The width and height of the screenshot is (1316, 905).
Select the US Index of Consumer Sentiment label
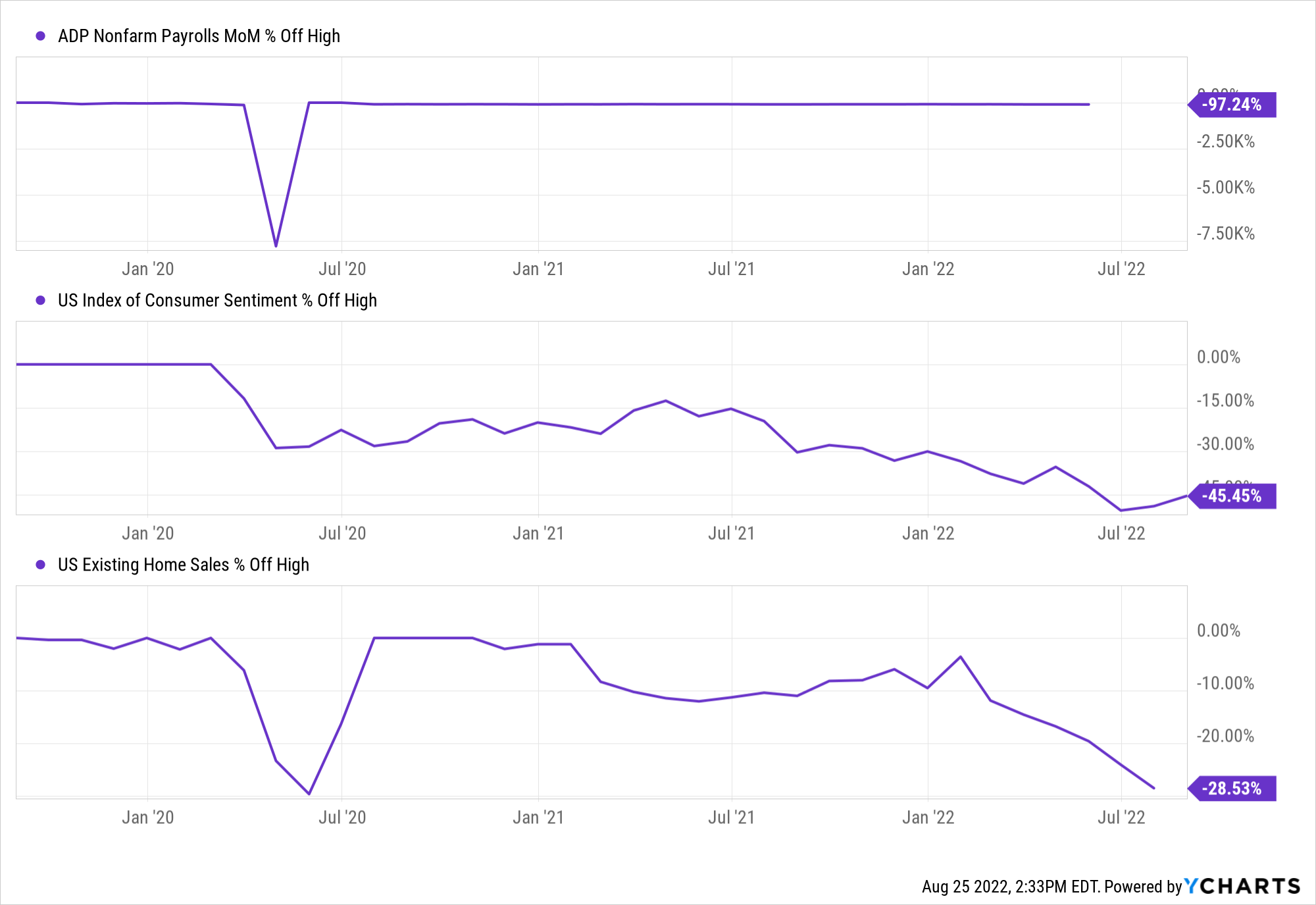tap(217, 301)
